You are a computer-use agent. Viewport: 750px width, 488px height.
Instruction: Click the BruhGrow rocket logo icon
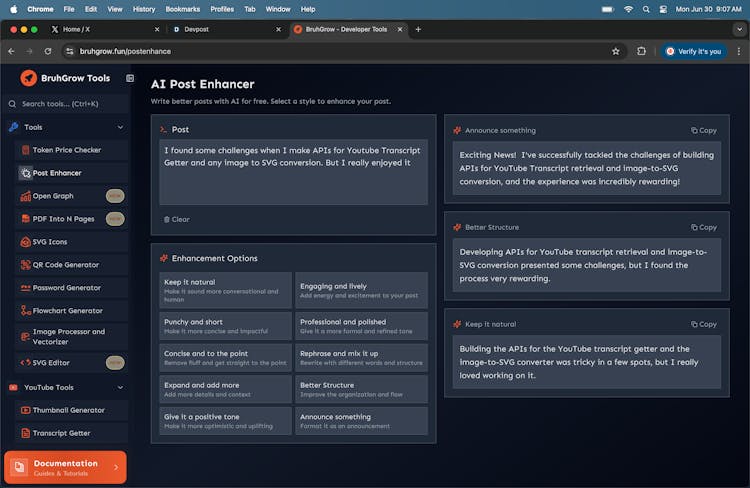point(28,78)
